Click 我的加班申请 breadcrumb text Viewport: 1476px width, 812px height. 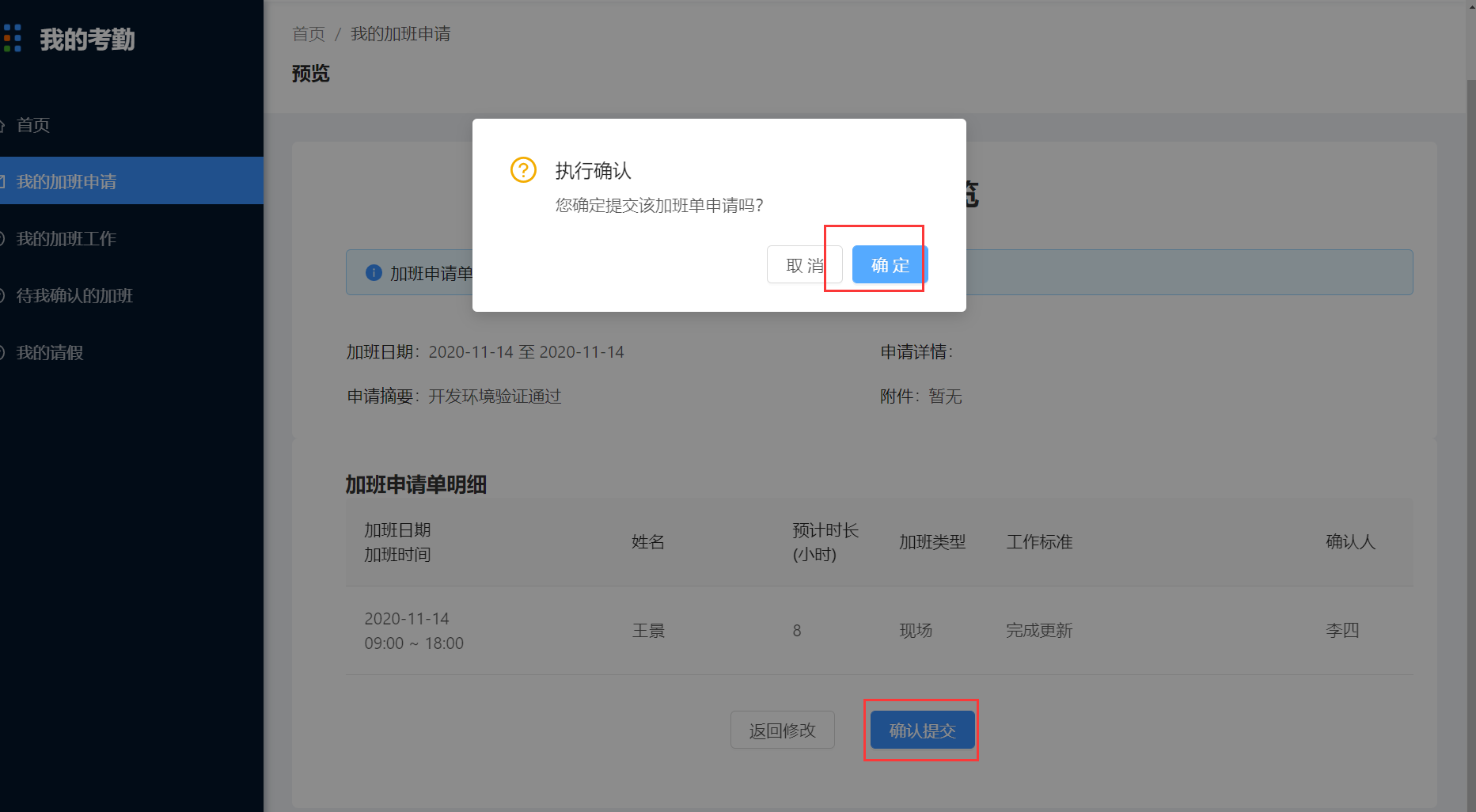coord(400,34)
